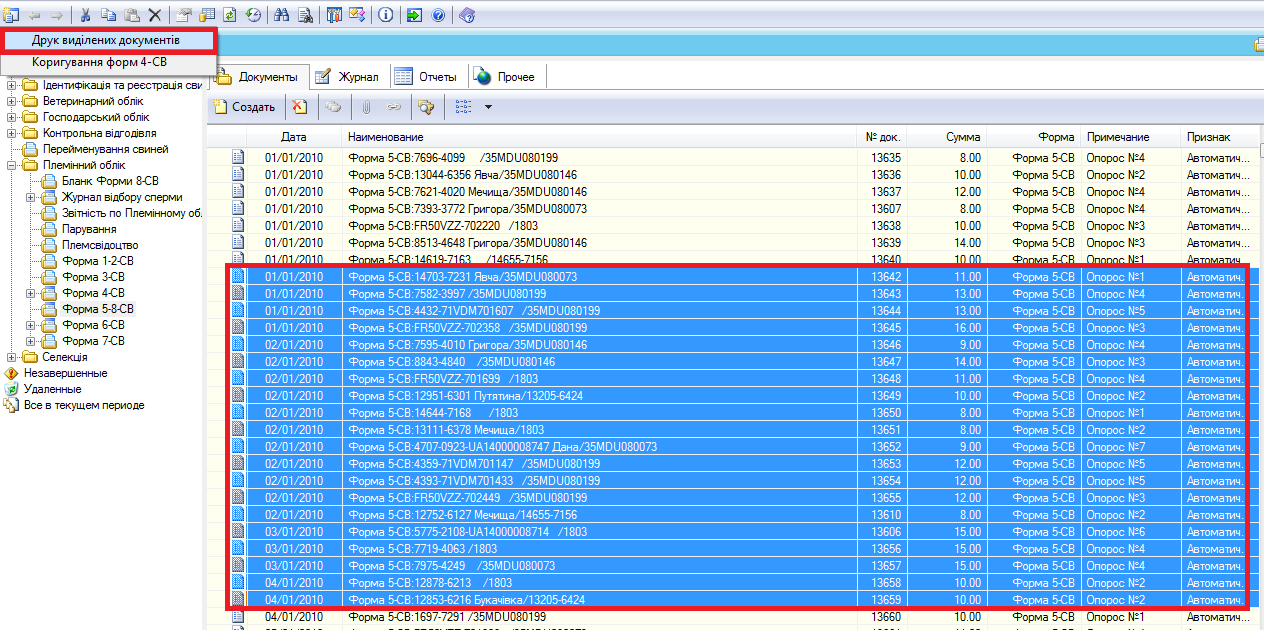
Task: Click the scissors Cut icon
Action: point(85,15)
